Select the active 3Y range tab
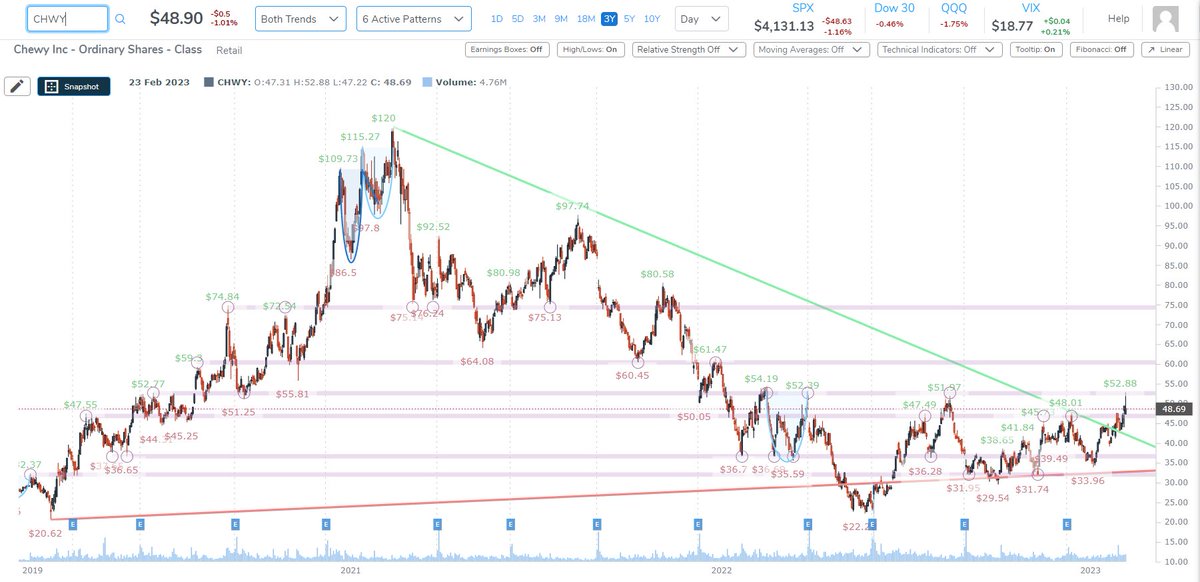Image resolution: width=1200 pixels, height=582 pixels. click(608, 19)
